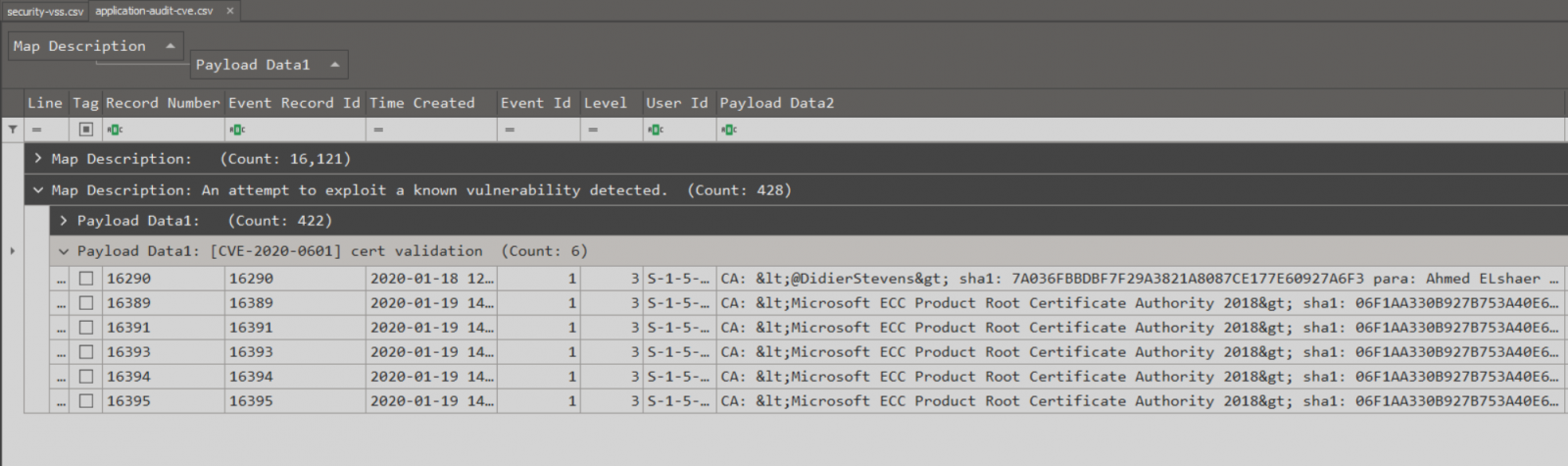Click the equals operator under Line column
Viewport: 1568px width, 466px height.
point(36,129)
